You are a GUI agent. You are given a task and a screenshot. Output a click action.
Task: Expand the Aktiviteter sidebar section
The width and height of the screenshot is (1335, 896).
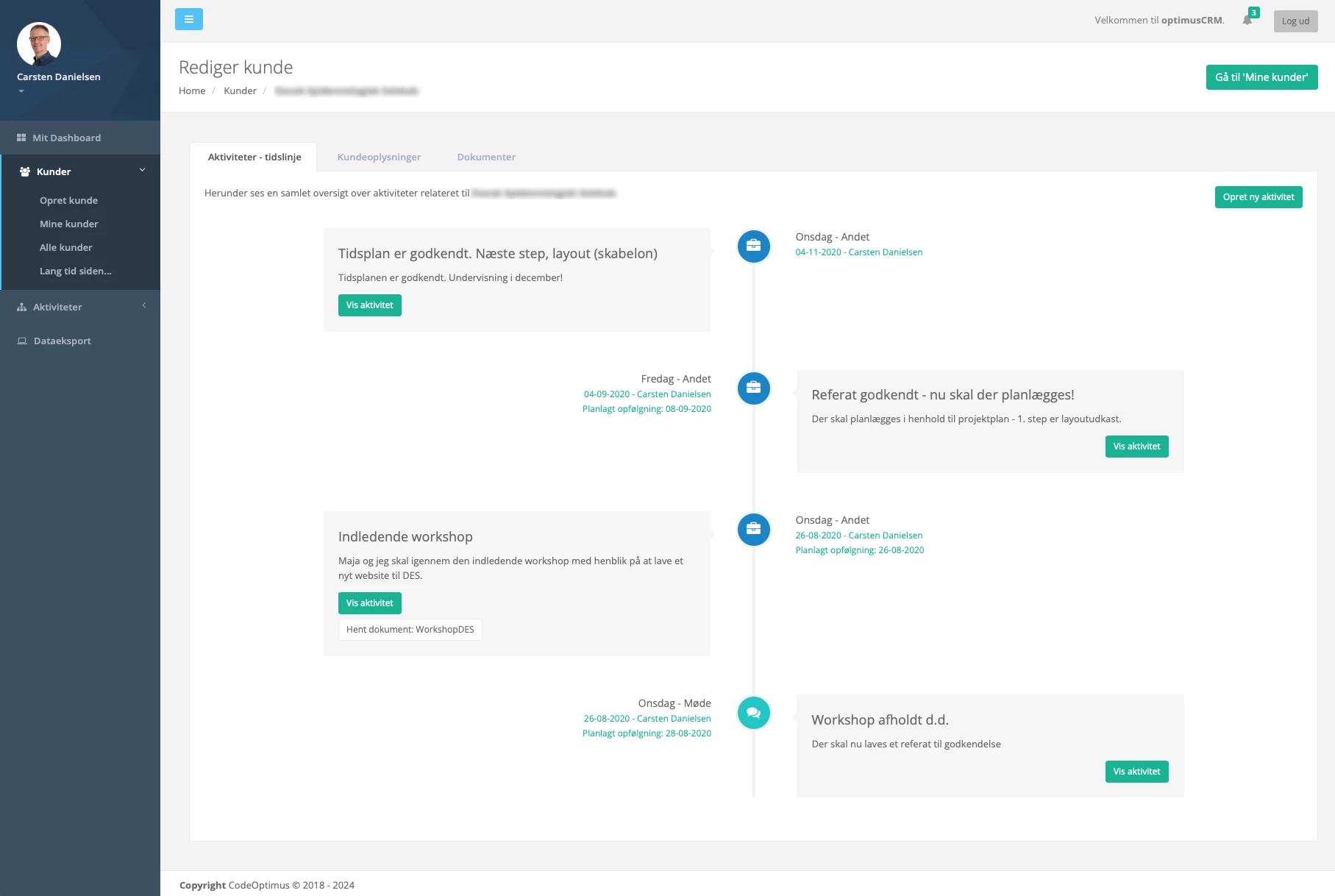[143, 305]
